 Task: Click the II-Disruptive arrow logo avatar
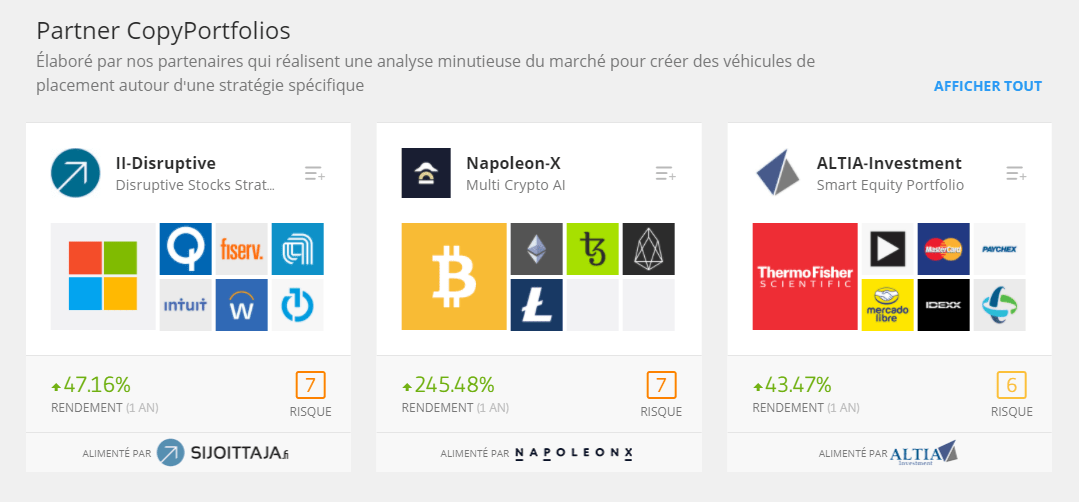coord(76,173)
